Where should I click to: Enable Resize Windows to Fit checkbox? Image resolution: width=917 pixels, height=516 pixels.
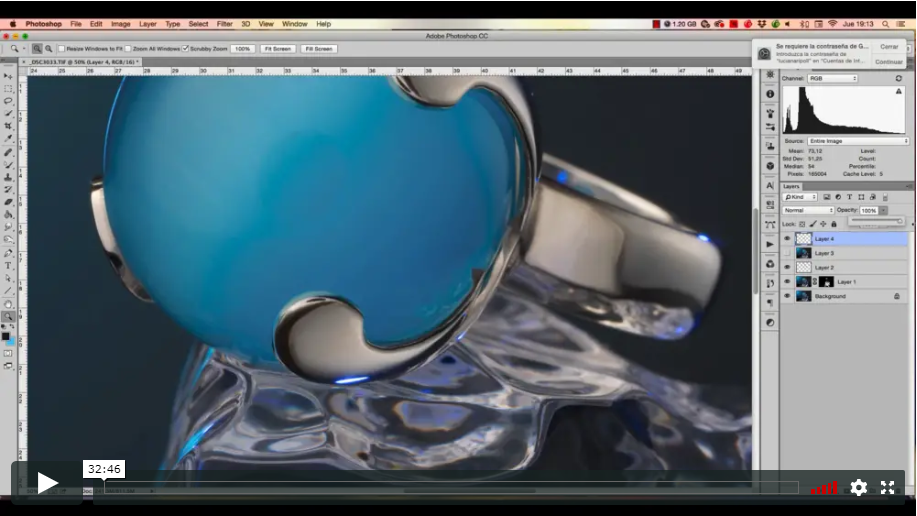[x=61, y=49]
